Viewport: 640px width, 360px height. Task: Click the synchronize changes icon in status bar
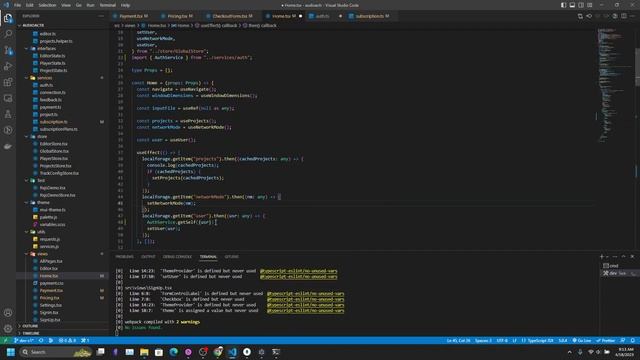click(x=41, y=340)
